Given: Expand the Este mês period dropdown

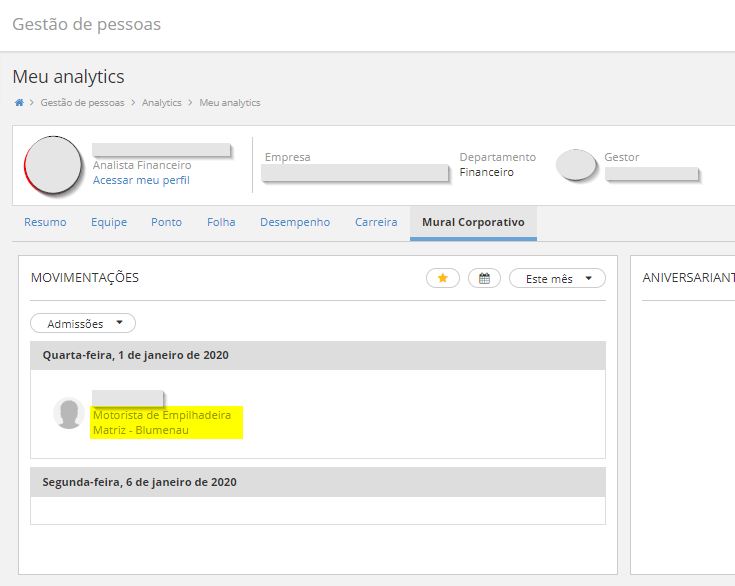Looking at the screenshot, I should (557, 279).
